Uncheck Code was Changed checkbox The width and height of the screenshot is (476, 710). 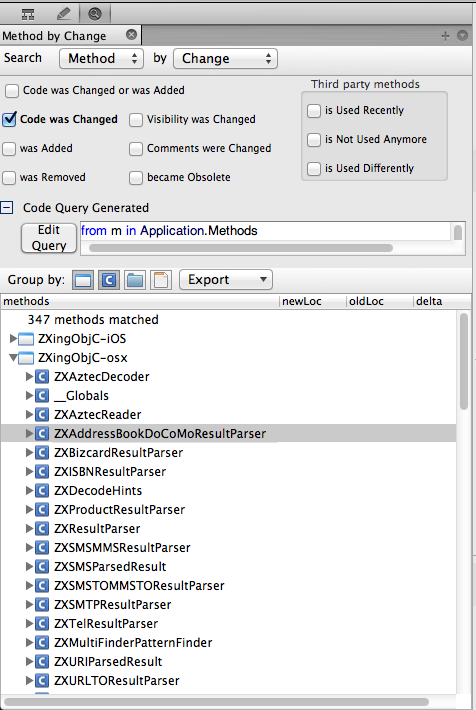pos(10,119)
